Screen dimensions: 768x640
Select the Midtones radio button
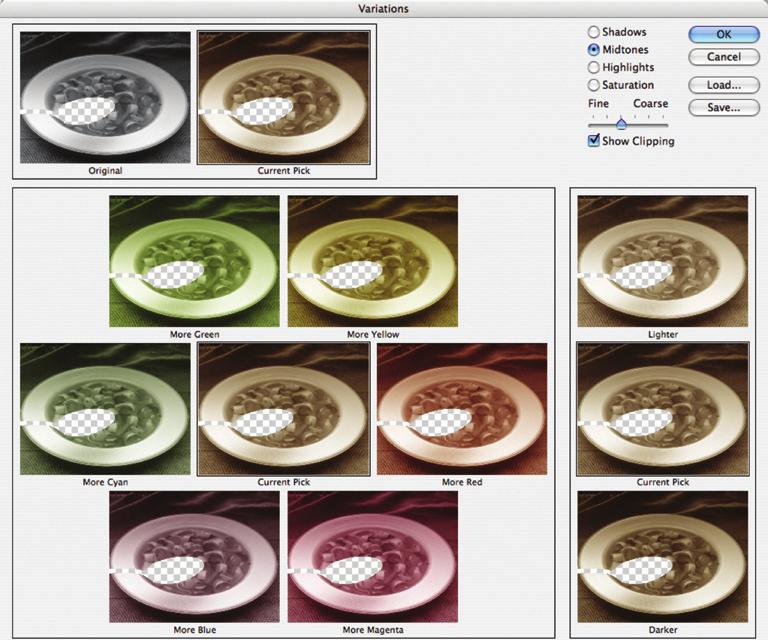[x=594, y=49]
